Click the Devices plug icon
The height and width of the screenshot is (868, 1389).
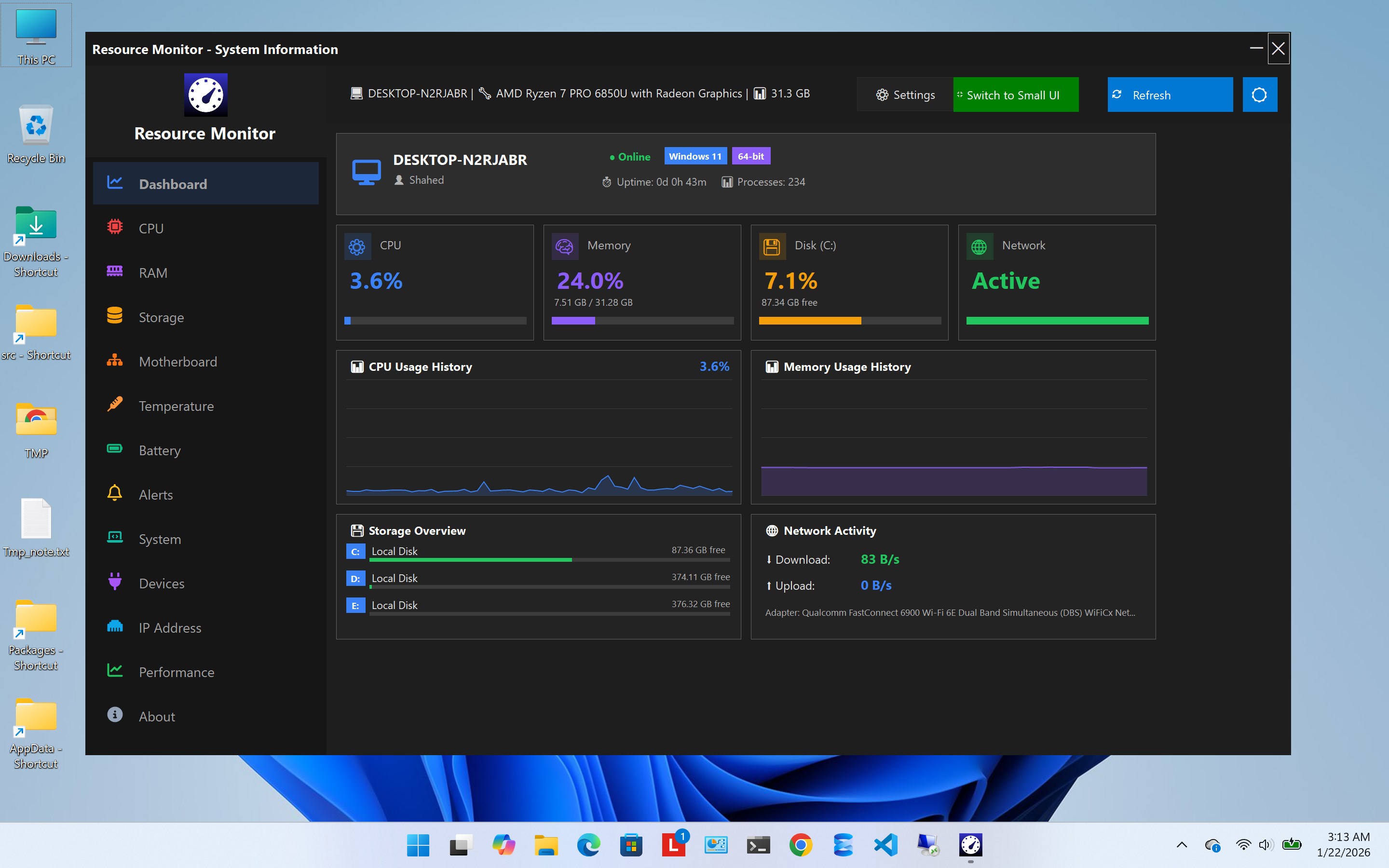click(115, 582)
